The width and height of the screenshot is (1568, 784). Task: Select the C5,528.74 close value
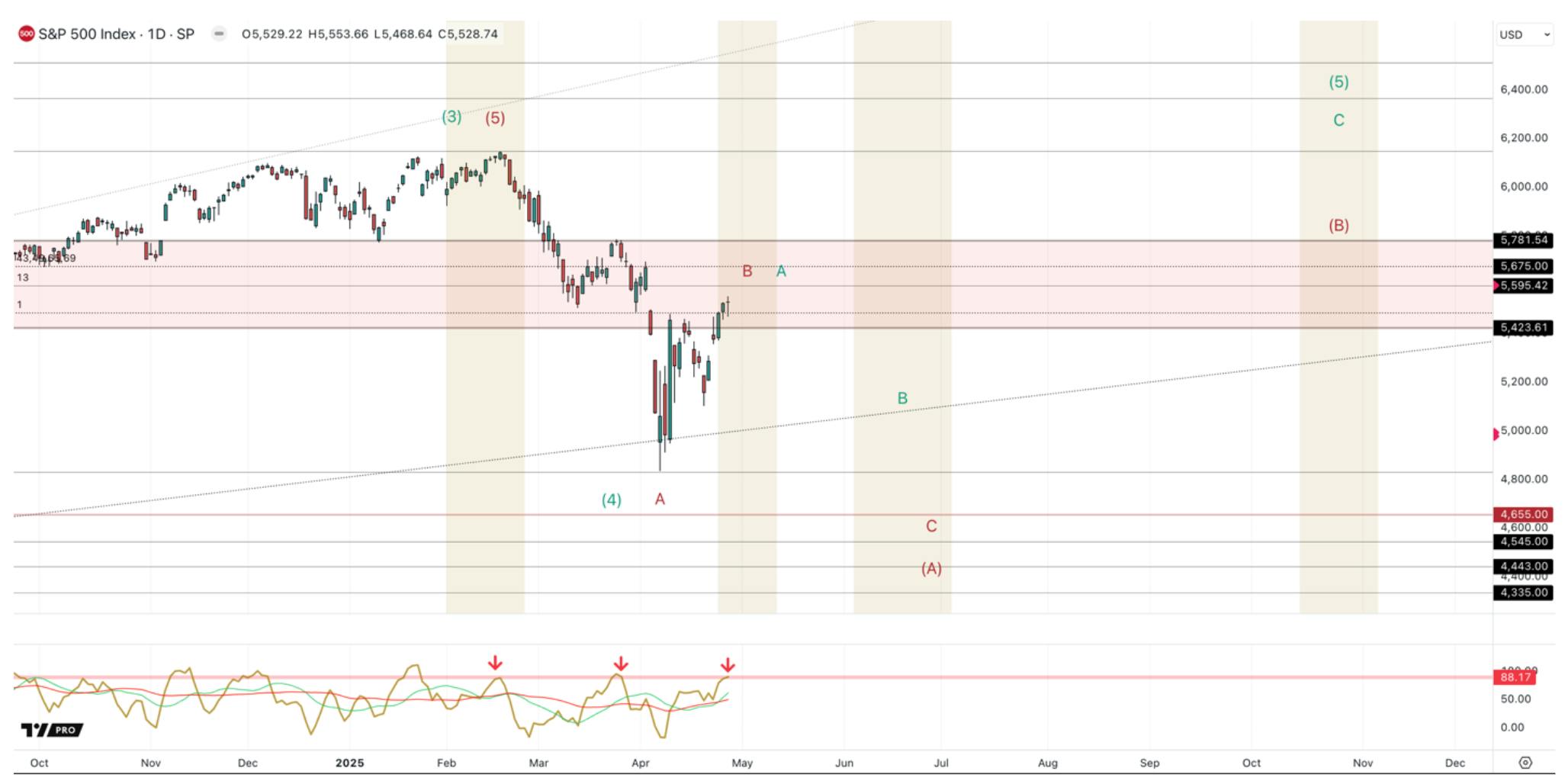pos(468,34)
